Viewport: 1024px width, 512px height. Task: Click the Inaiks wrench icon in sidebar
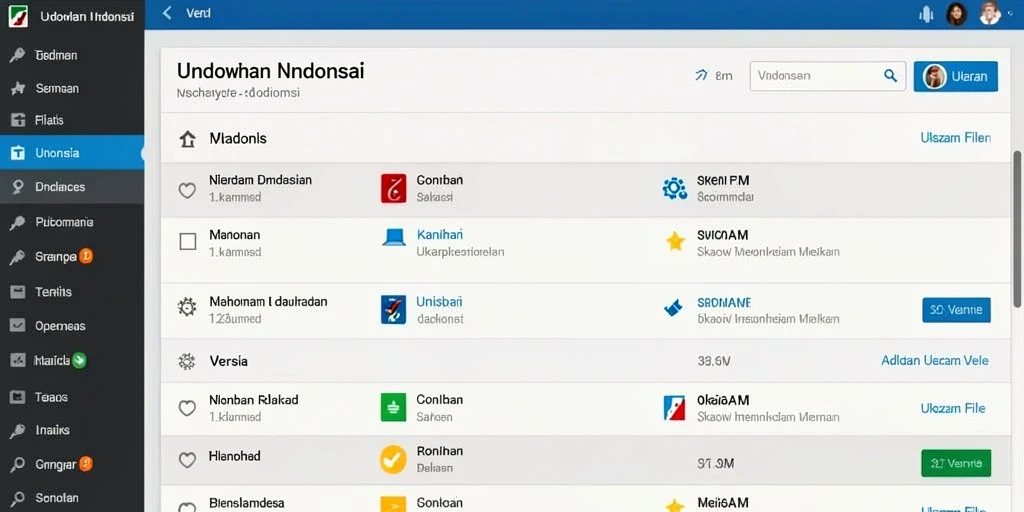(17, 430)
